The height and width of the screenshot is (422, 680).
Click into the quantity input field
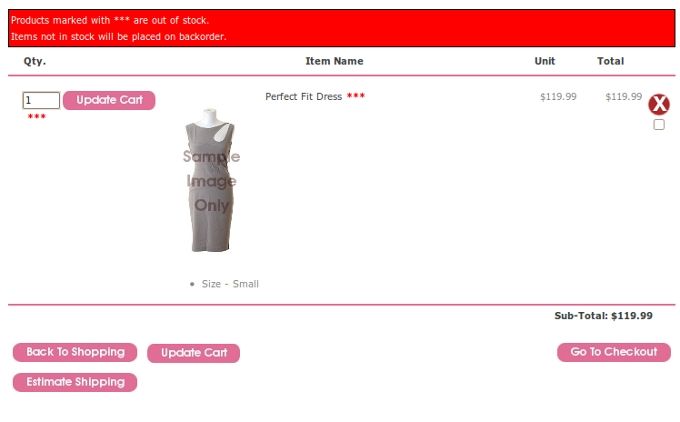click(41, 100)
